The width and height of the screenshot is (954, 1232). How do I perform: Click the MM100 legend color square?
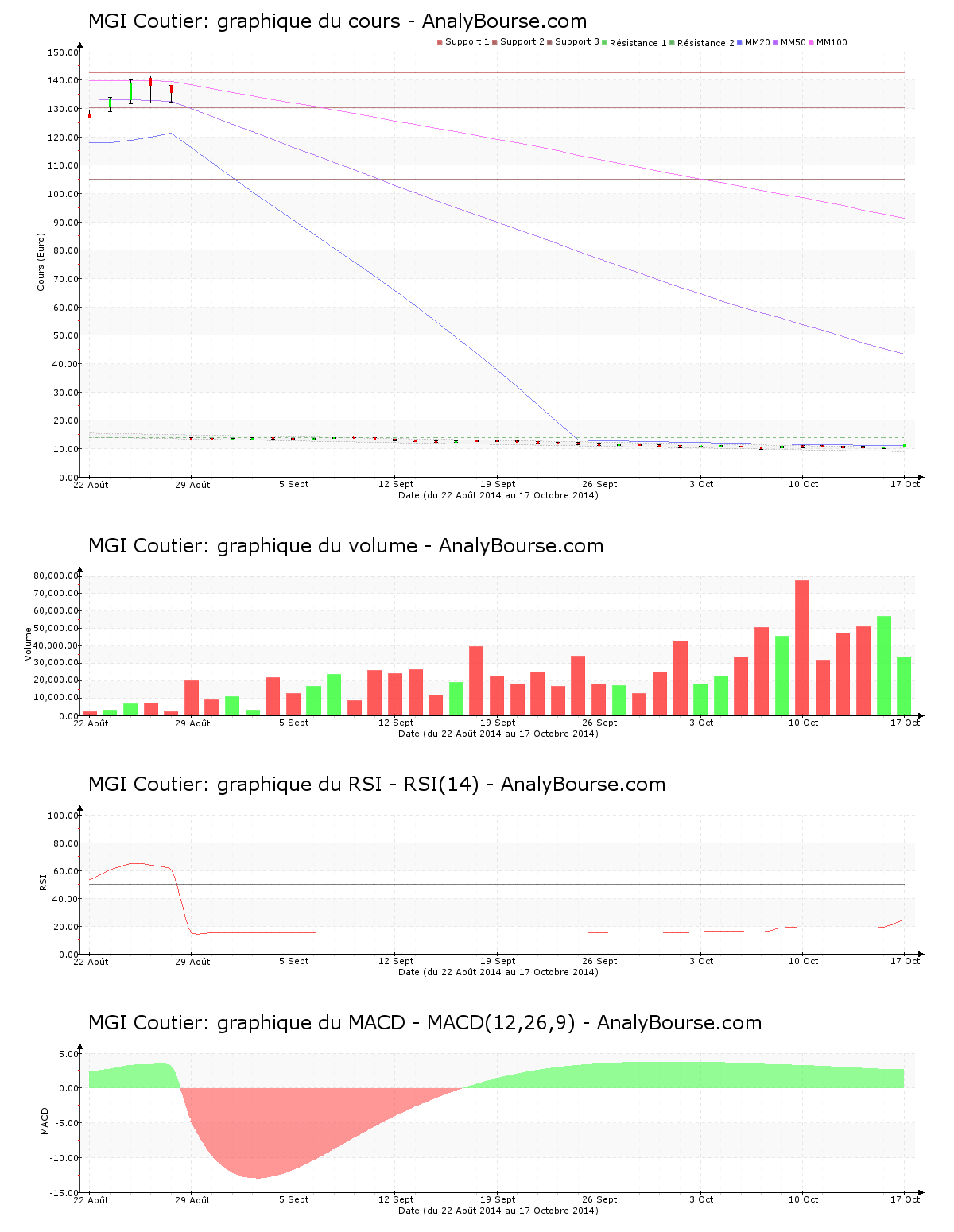click(811, 42)
